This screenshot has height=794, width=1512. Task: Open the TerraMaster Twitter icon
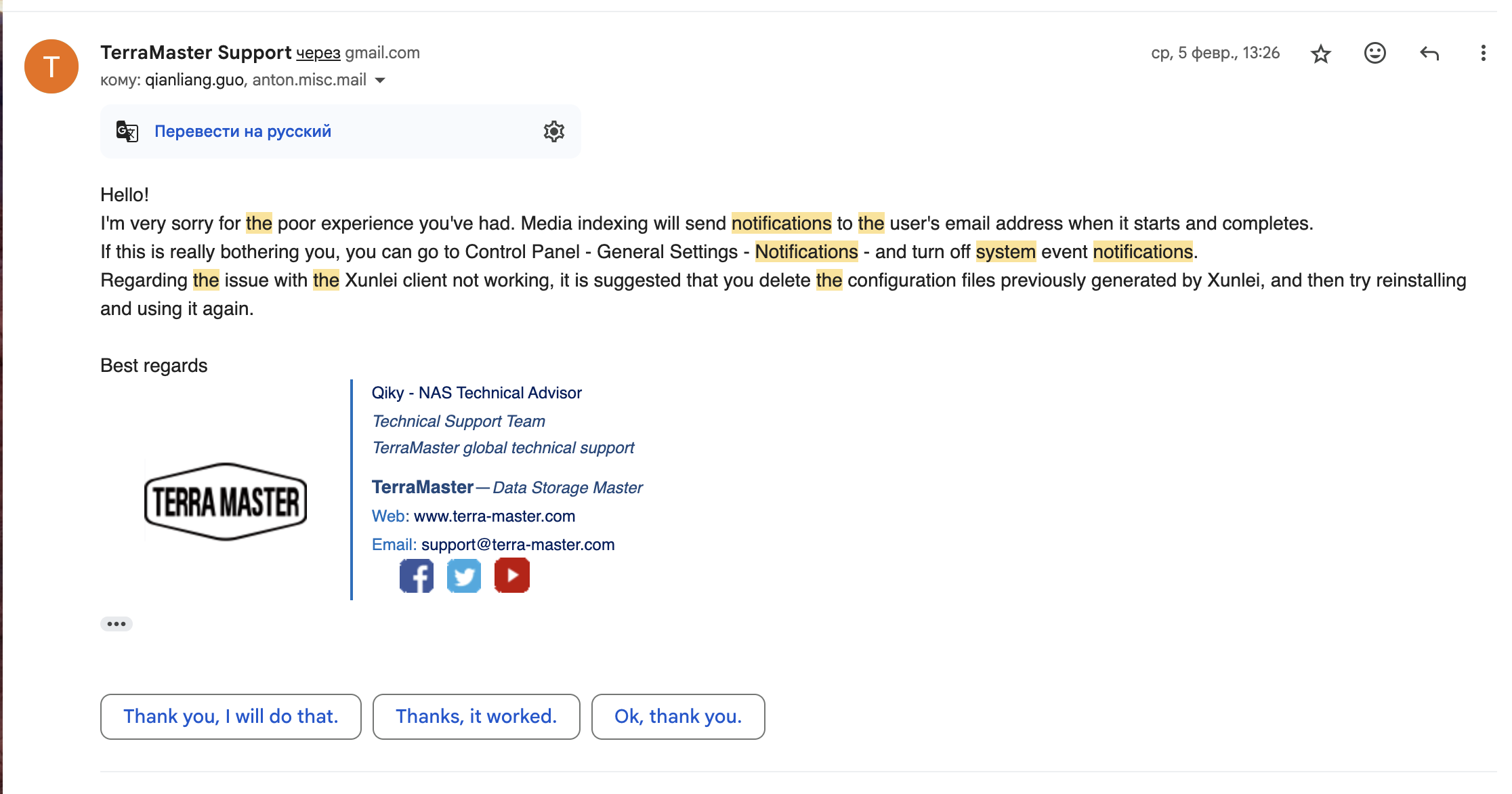pyautogui.click(x=464, y=576)
